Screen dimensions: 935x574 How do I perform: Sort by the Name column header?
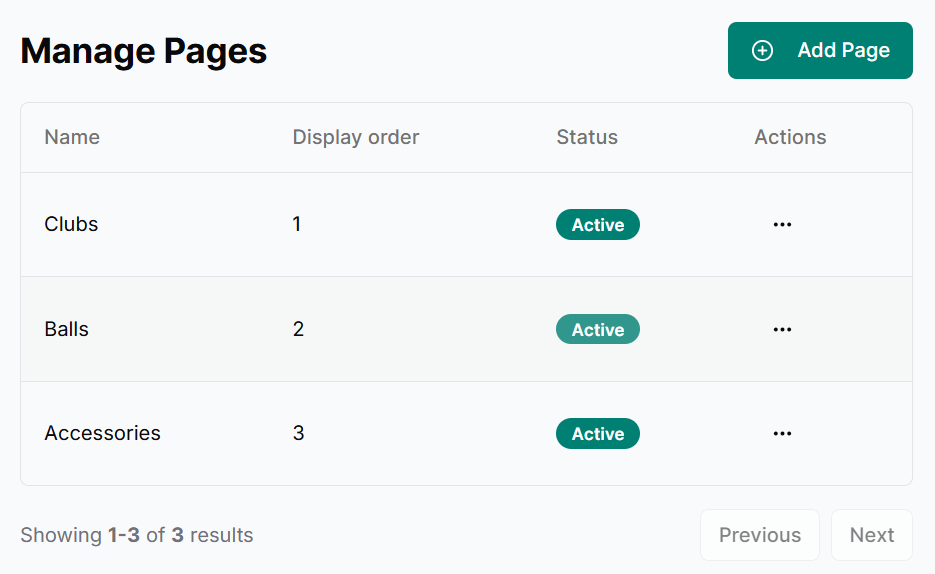[x=72, y=137]
